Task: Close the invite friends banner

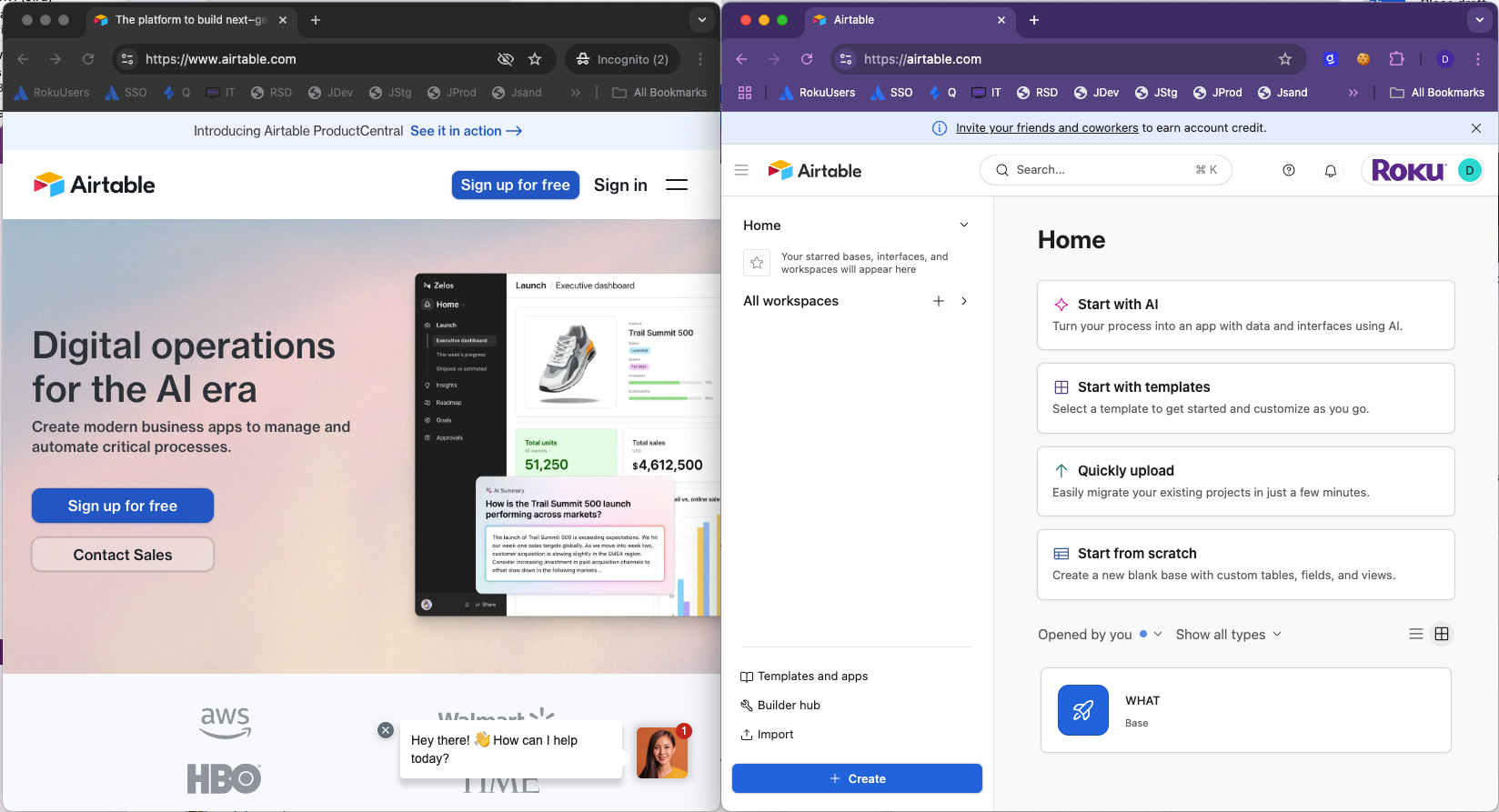Action: 1476,128
